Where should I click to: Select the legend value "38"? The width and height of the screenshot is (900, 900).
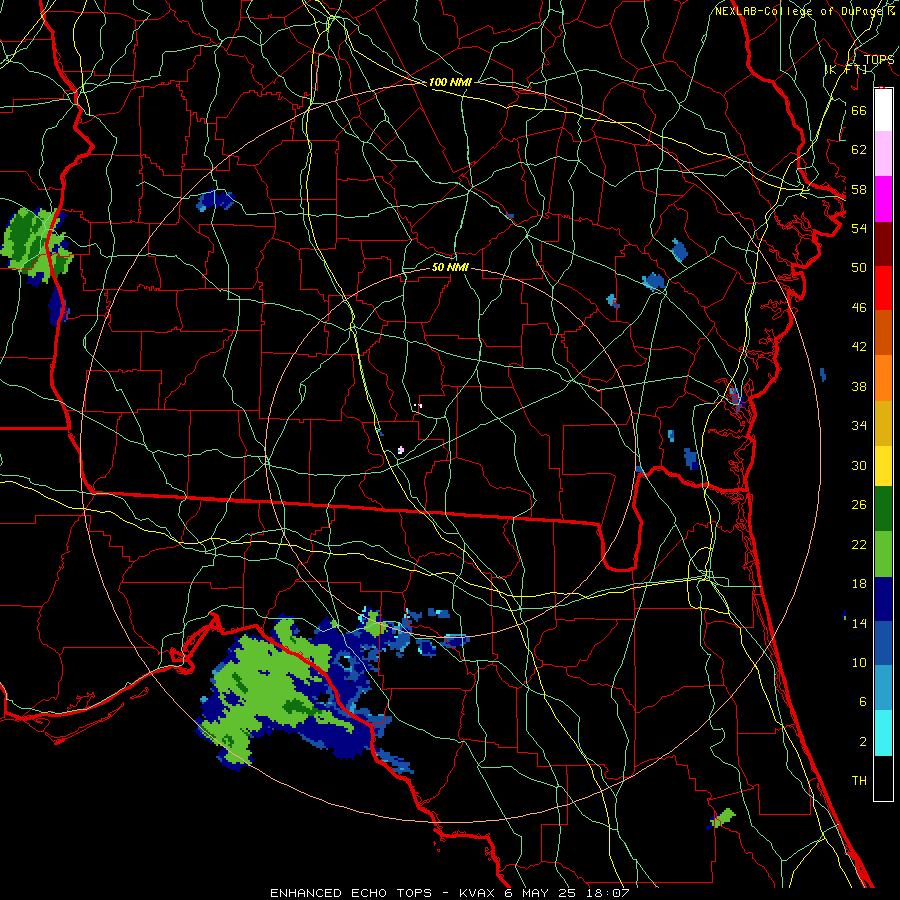(859, 386)
